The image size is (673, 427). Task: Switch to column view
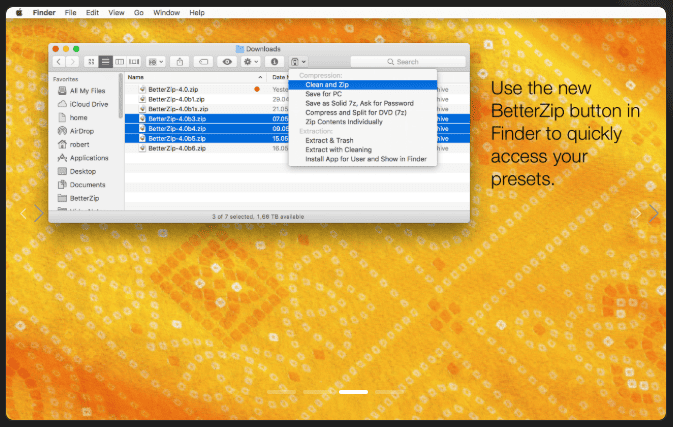(119, 62)
